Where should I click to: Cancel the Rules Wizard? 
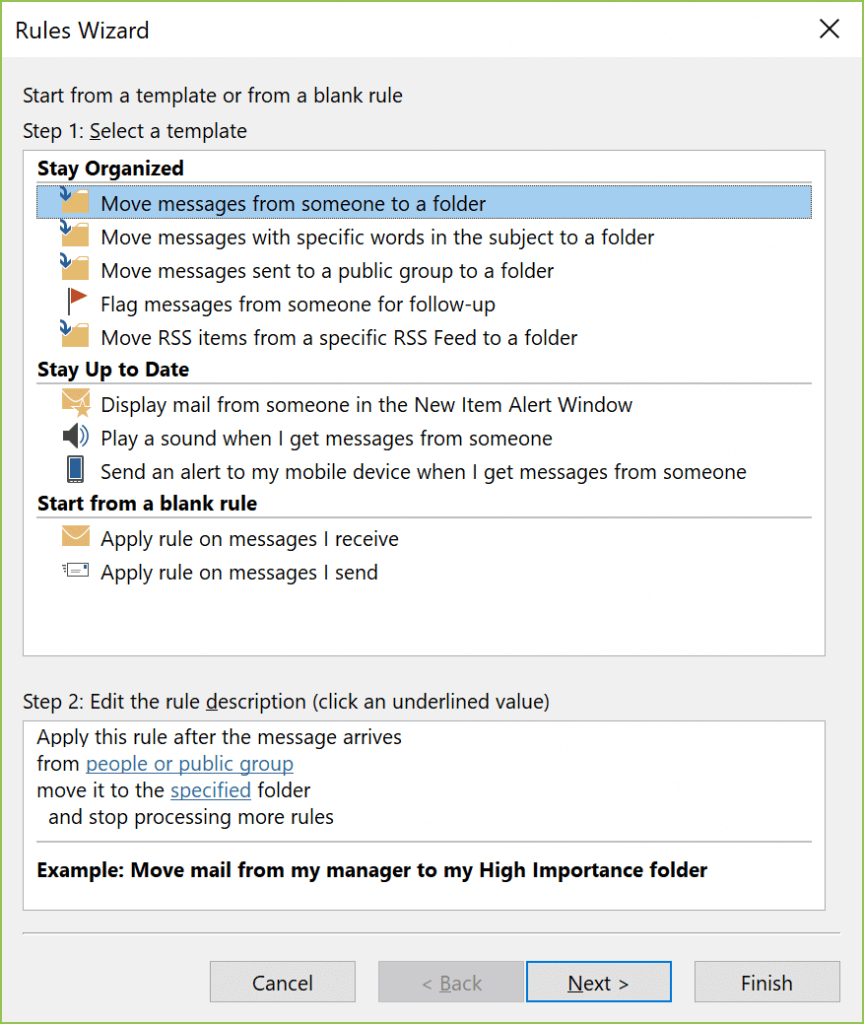[282, 981]
